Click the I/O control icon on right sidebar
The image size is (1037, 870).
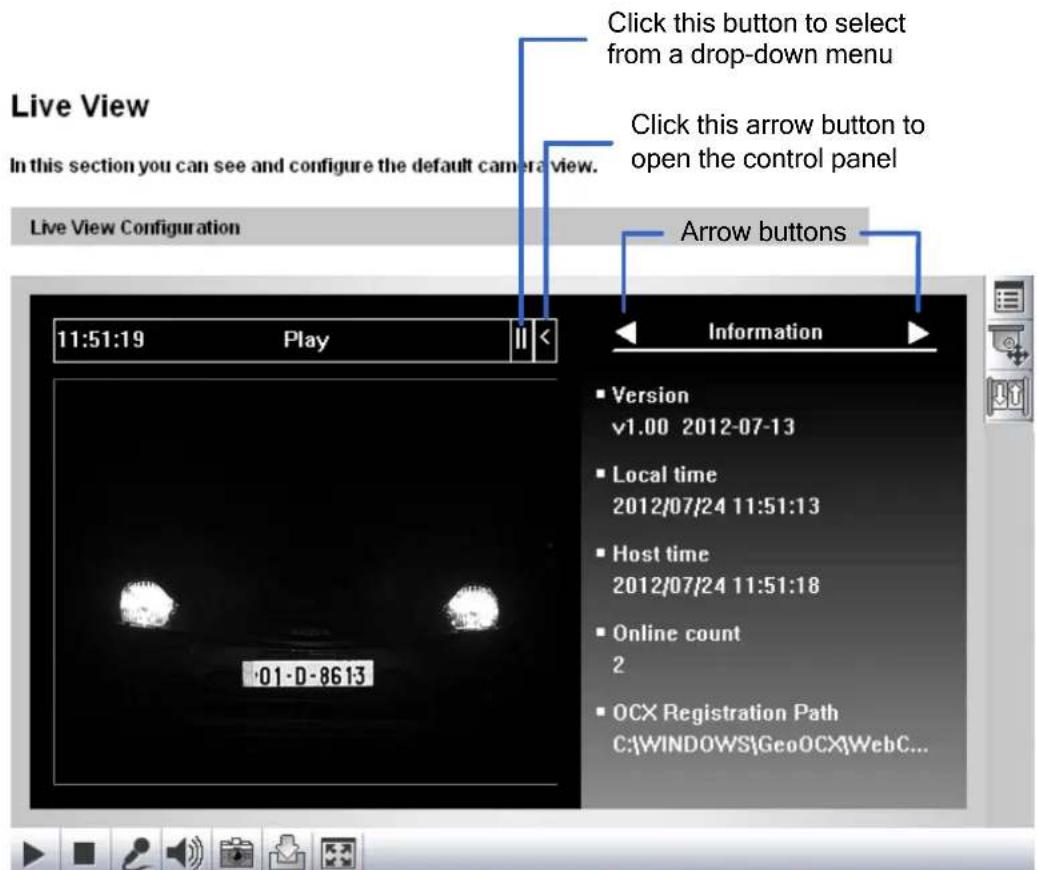(x=1009, y=396)
